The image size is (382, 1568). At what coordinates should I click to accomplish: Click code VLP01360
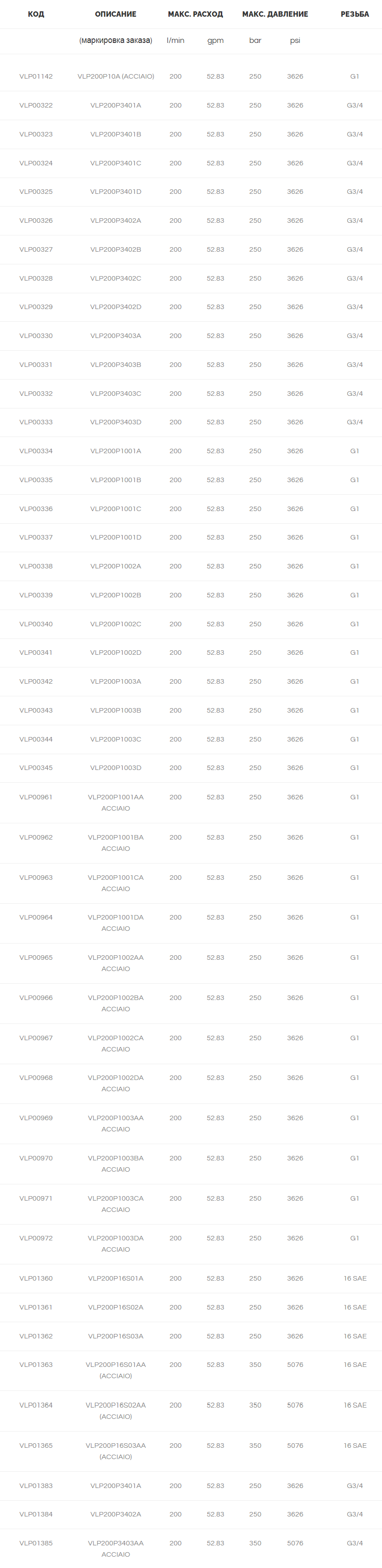36,1278
